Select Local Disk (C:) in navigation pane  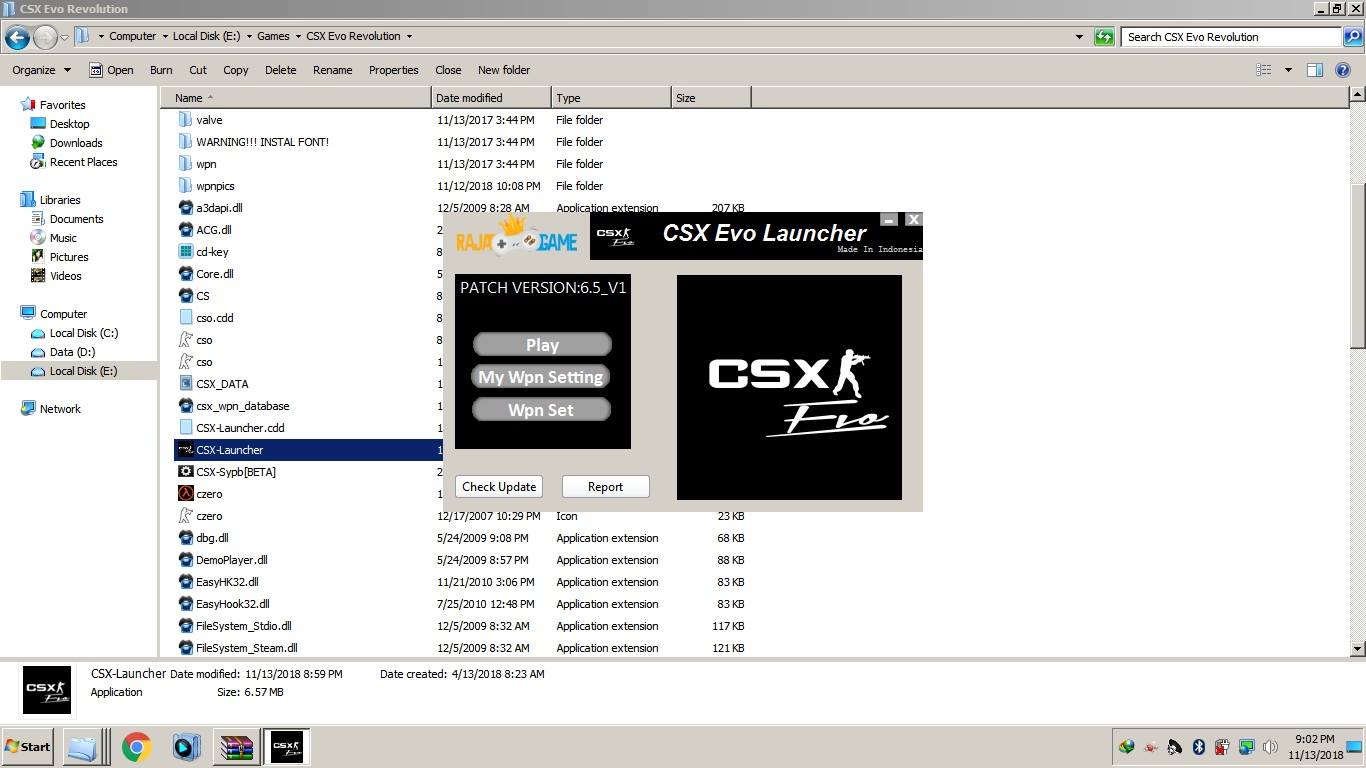pyautogui.click(x=84, y=333)
